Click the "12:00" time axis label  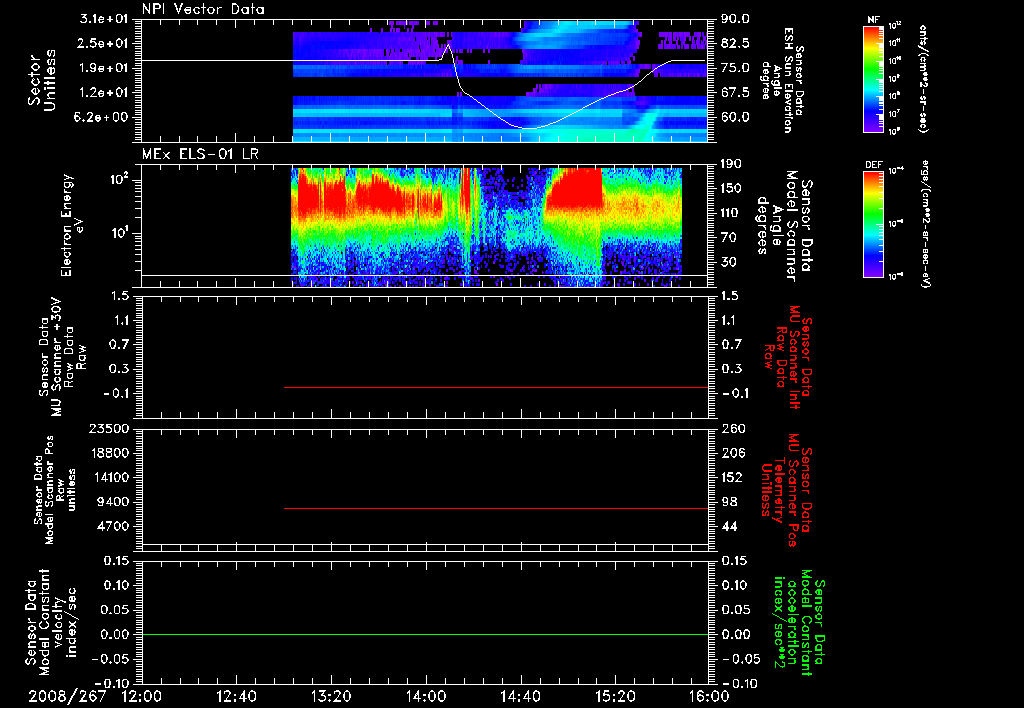(x=142, y=696)
